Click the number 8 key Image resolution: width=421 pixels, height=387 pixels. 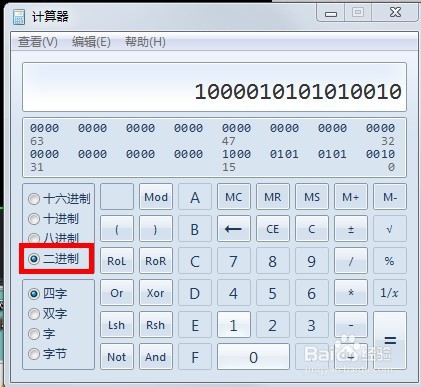273,261
